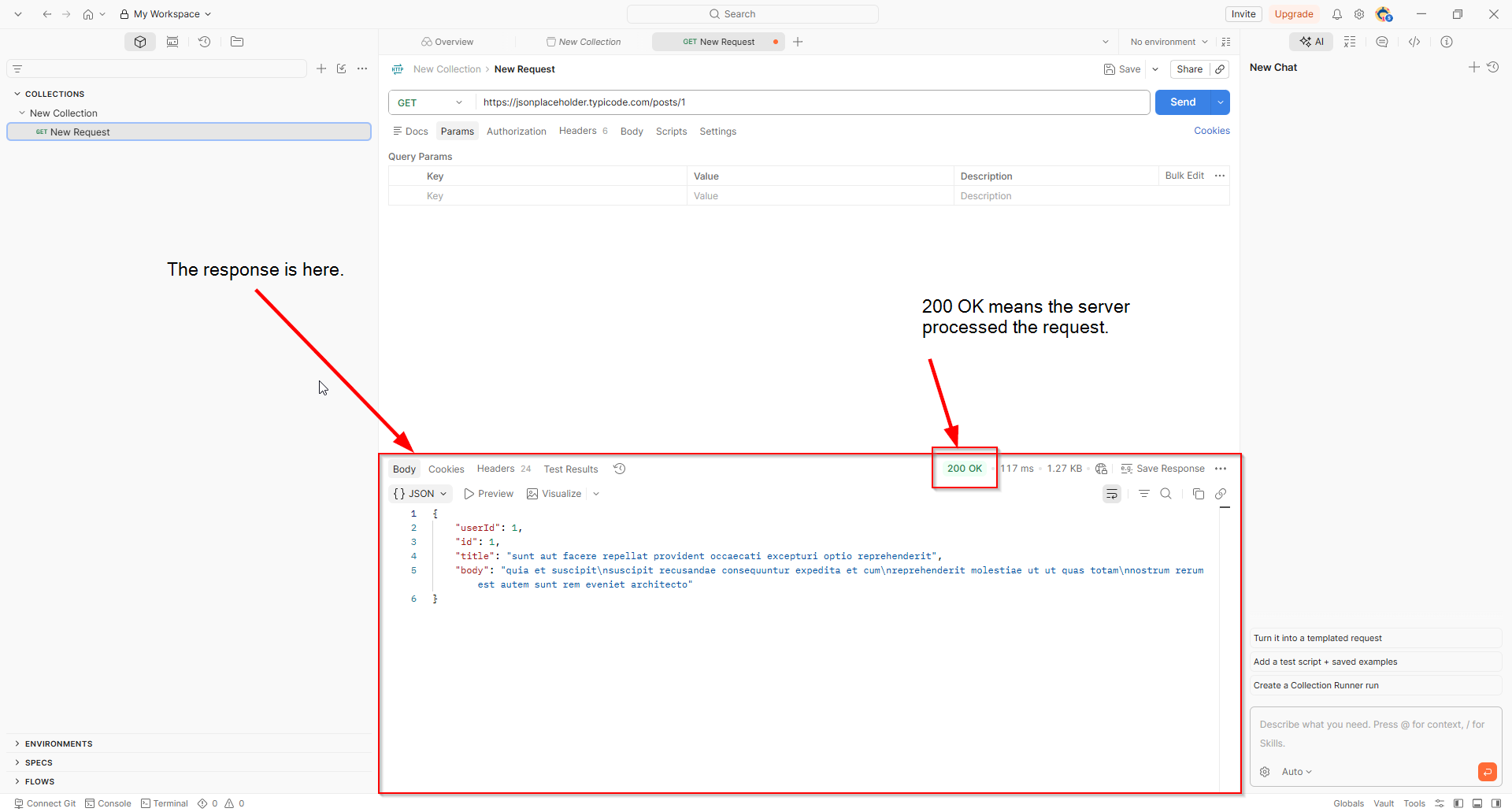Toggle the AI panel button
Image resolution: width=1512 pixels, height=812 pixels.
point(1311,42)
